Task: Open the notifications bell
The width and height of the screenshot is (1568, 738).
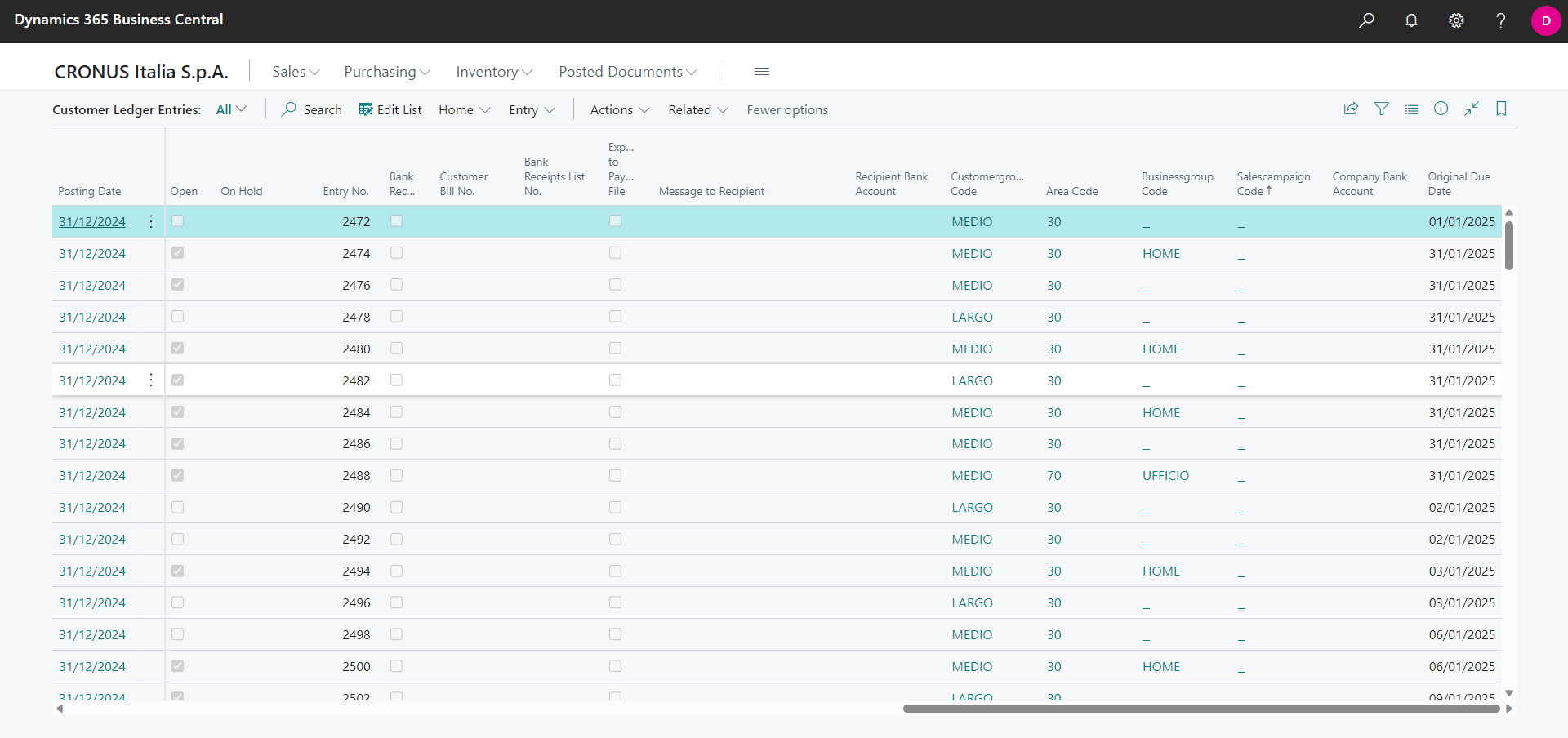Action: coord(1411,20)
